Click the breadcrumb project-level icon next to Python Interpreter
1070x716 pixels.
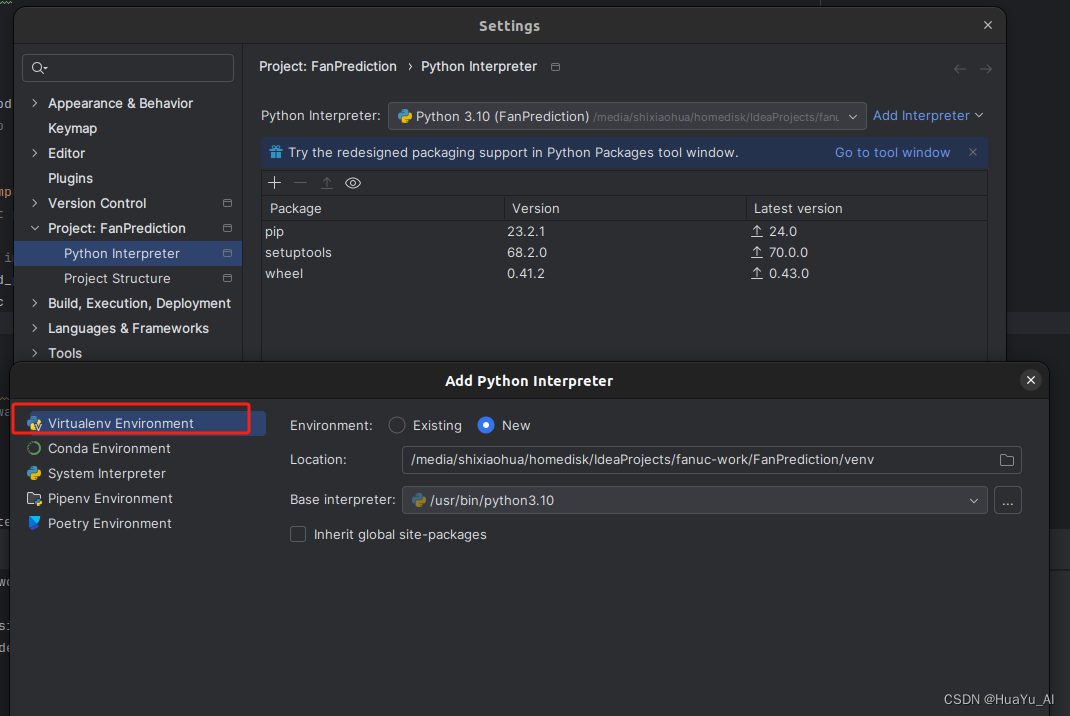(555, 67)
